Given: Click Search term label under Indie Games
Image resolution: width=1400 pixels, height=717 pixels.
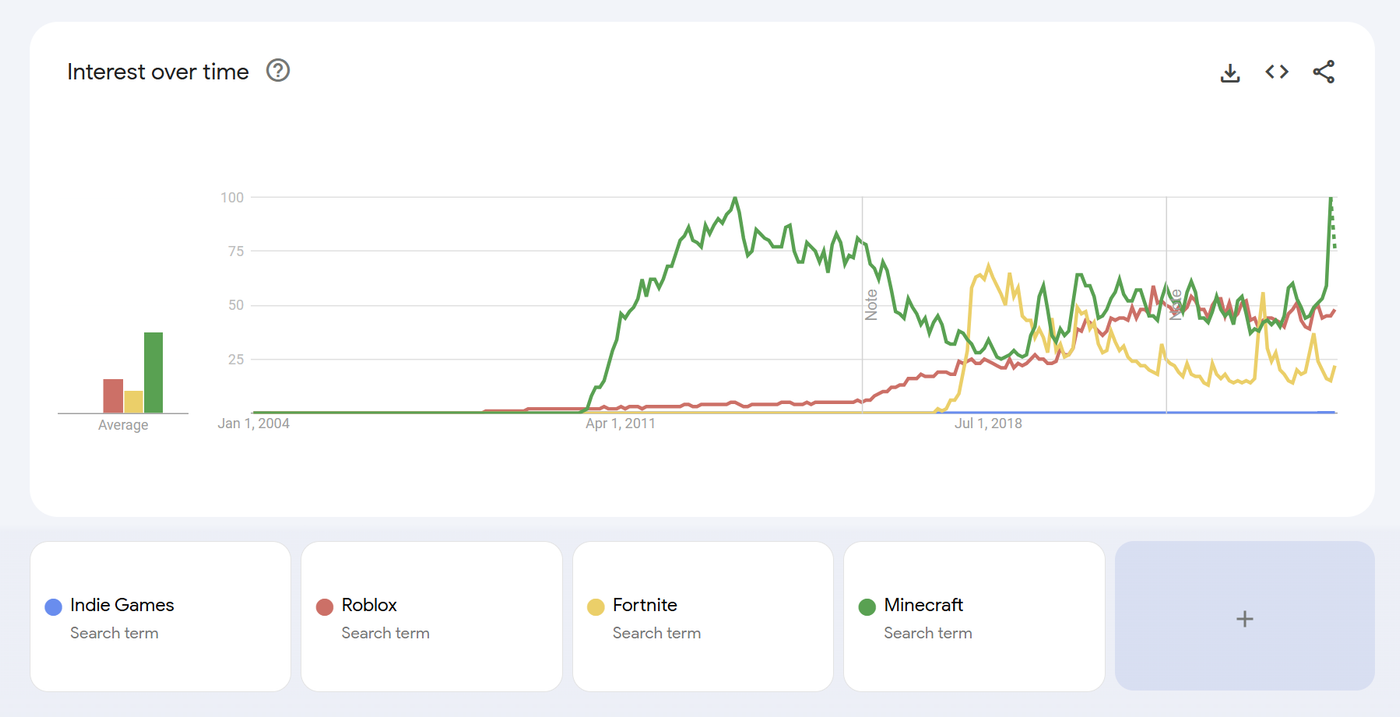Looking at the screenshot, I should tap(114, 633).
